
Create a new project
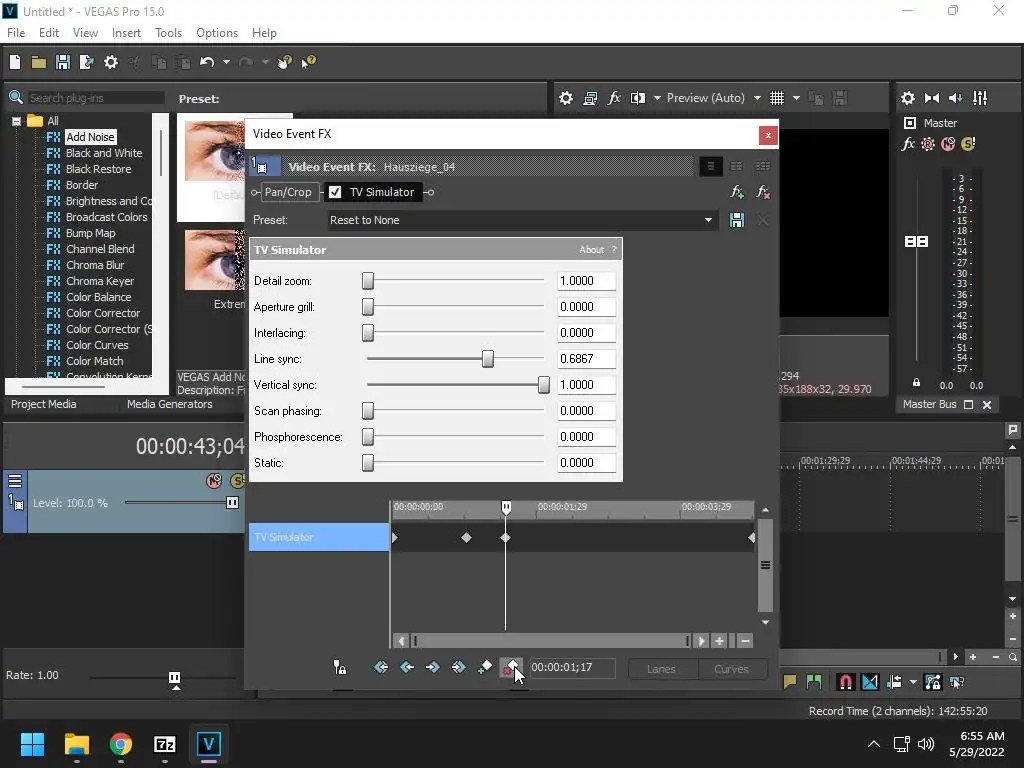(14, 62)
